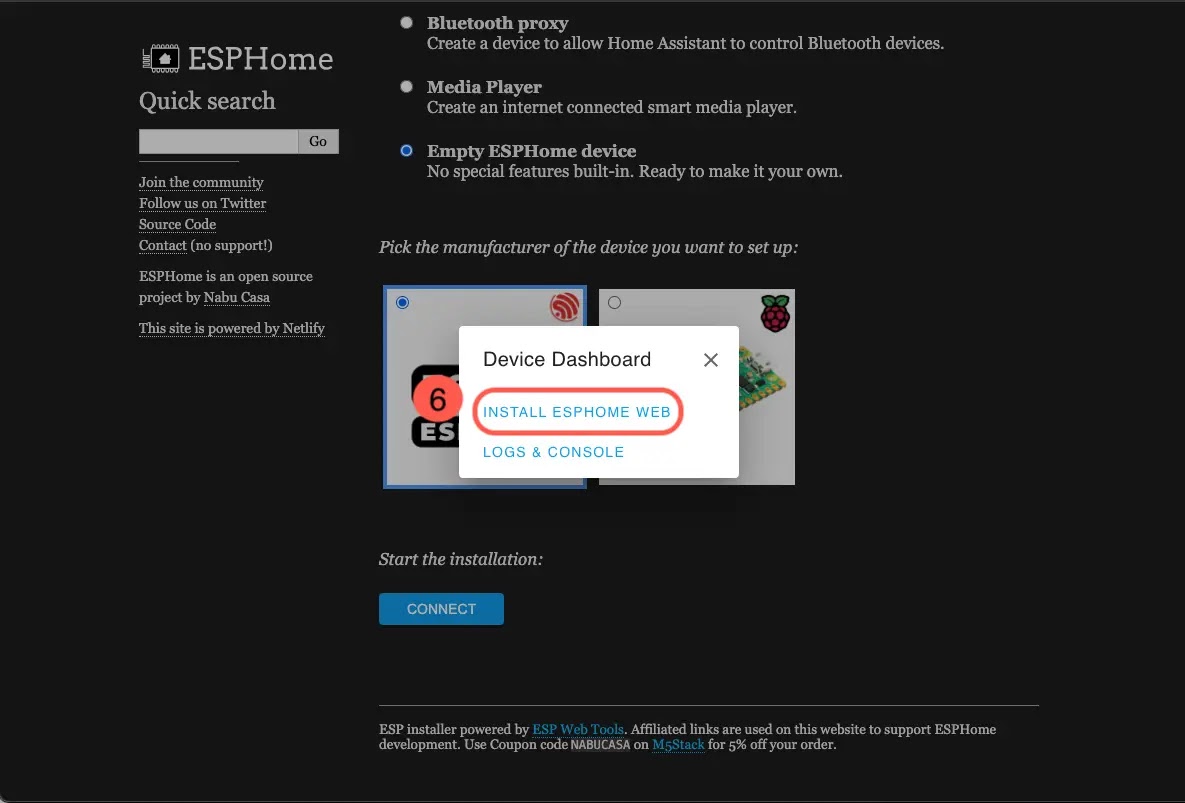Click the Quick search heading
This screenshot has height=803, width=1185.
click(207, 100)
